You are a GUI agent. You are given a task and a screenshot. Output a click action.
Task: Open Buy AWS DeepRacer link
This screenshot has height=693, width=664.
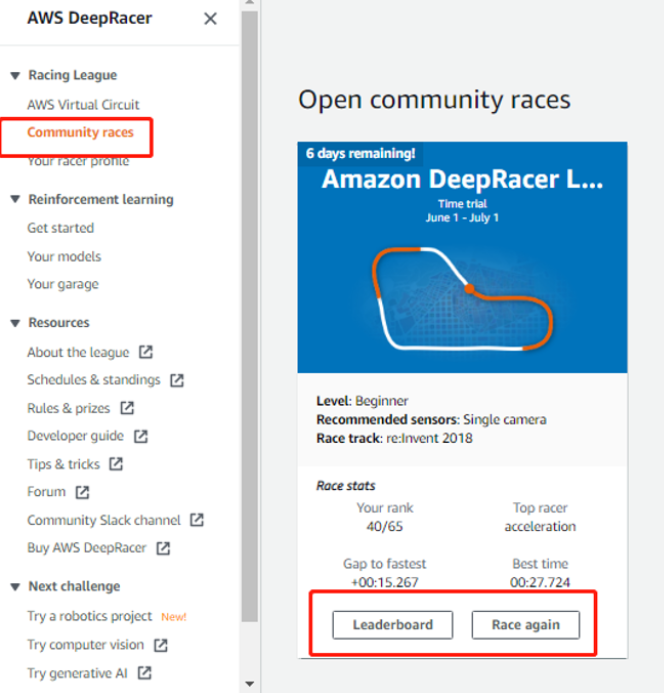87,548
